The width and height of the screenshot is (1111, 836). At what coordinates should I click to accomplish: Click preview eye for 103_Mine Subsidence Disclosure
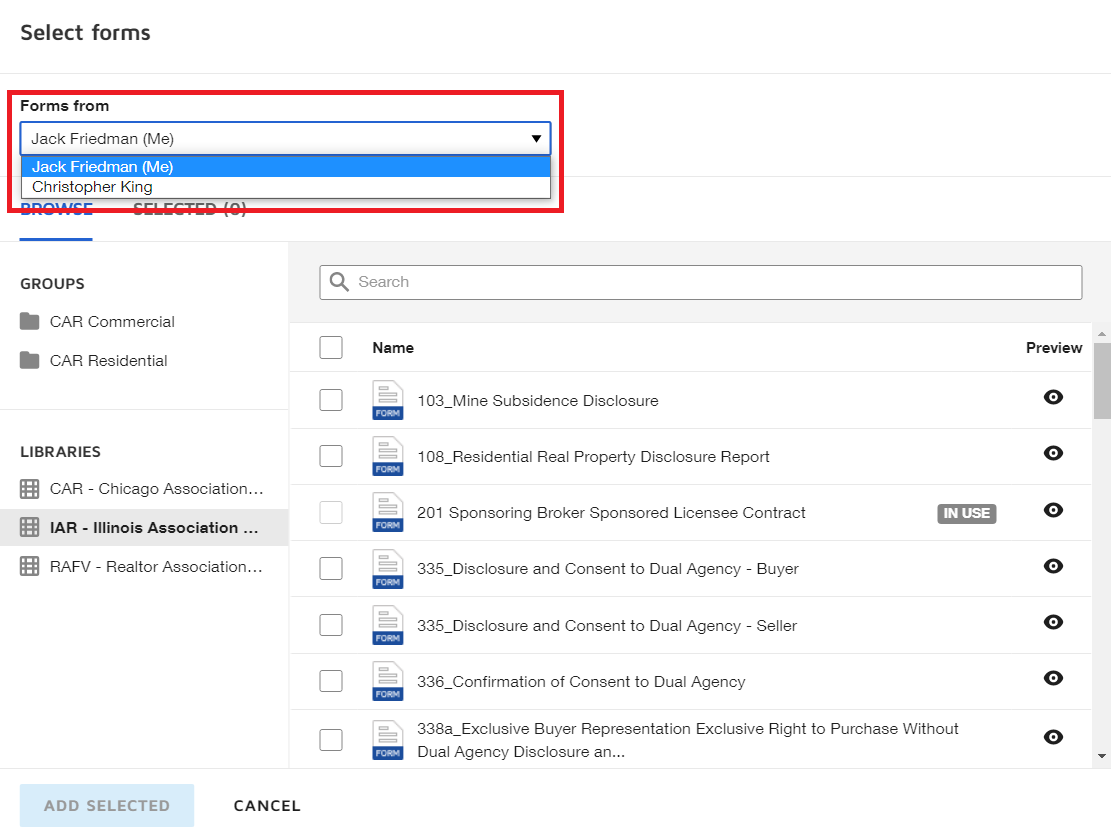pos(1052,397)
